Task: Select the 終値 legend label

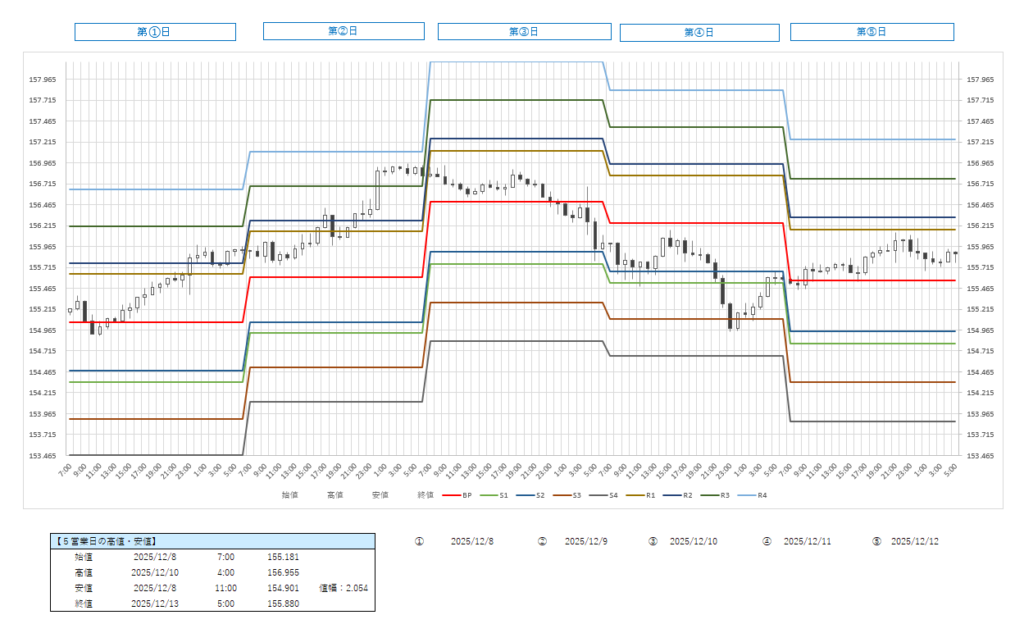Action: (x=425, y=494)
